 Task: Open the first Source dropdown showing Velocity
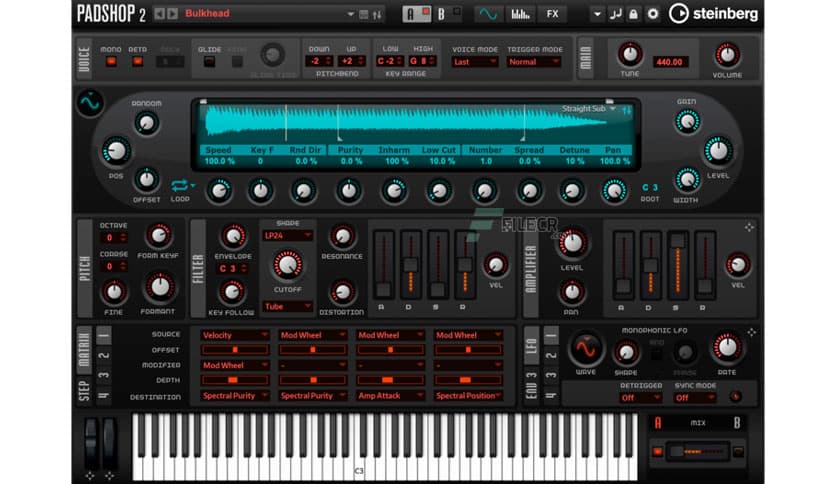coord(235,335)
